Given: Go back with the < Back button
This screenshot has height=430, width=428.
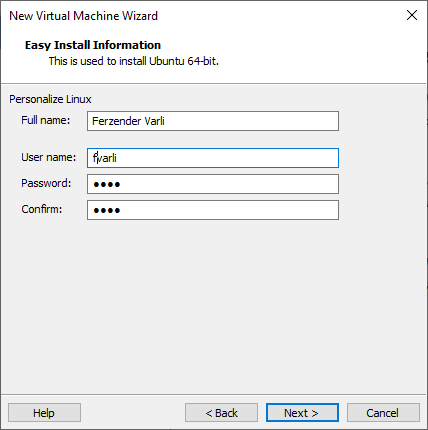Looking at the screenshot, I should click(x=221, y=413).
